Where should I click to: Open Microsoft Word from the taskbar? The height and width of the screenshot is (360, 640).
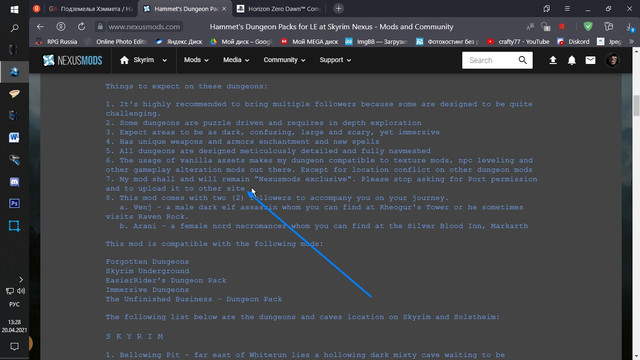point(14,138)
